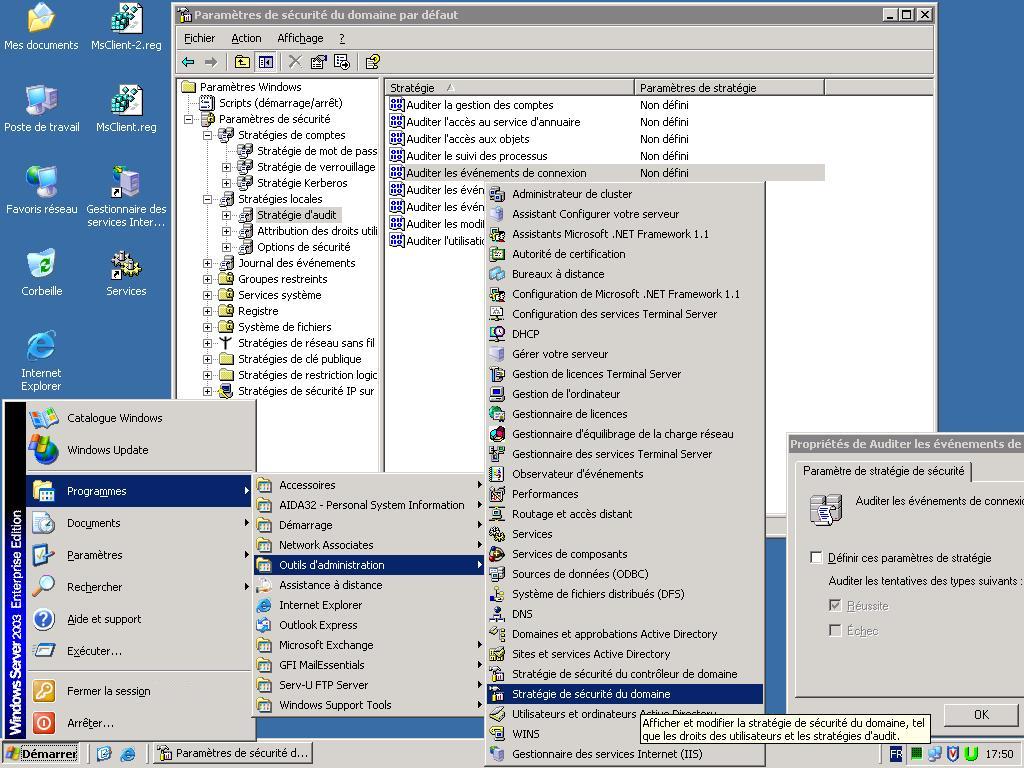Select the Services shortcut on the desktop

pyautogui.click(x=126, y=273)
